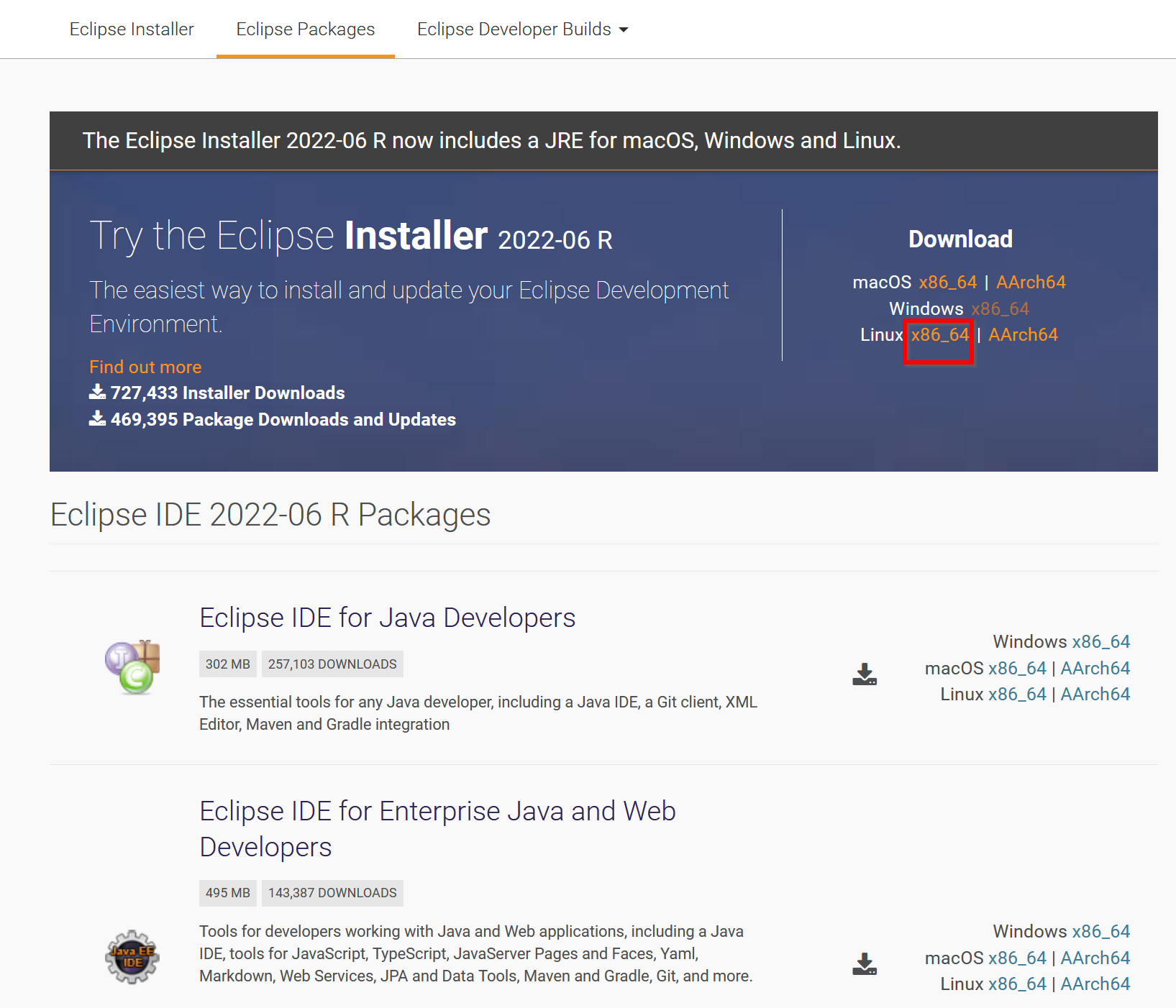Download Java Developers macOS AArch64

[x=1095, y=669]
